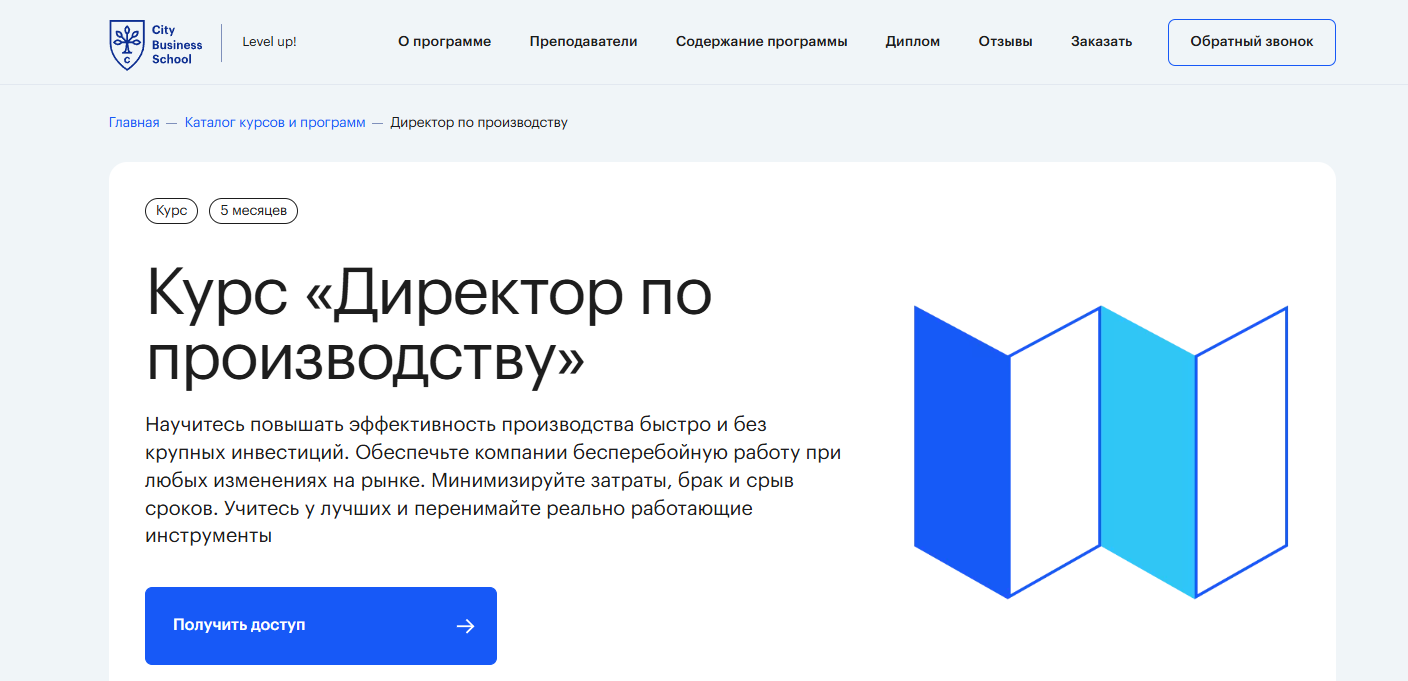Click the right arrow icon in Получить доступ
The width and height of the screenshot is (1408, 681).
click(x=465, y=626)
